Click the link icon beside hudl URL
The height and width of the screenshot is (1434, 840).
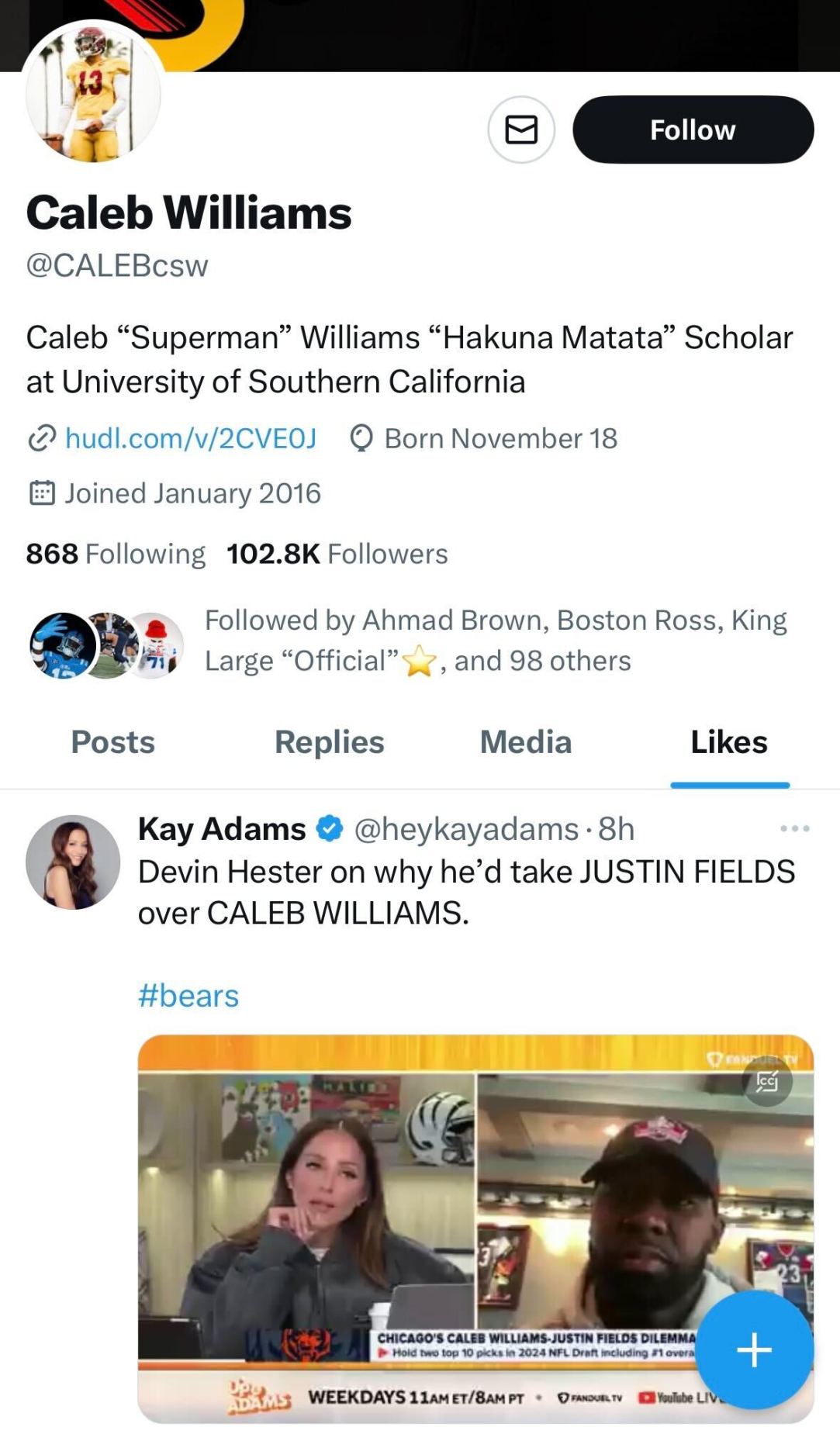(x=41, y=438)
